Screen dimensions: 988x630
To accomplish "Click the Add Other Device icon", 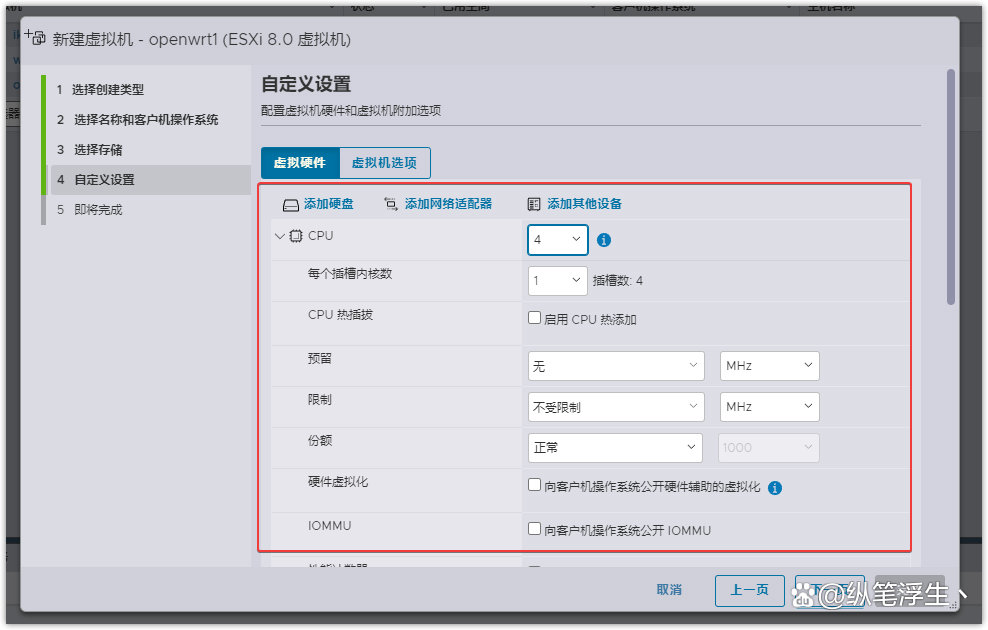I will 535,203.
